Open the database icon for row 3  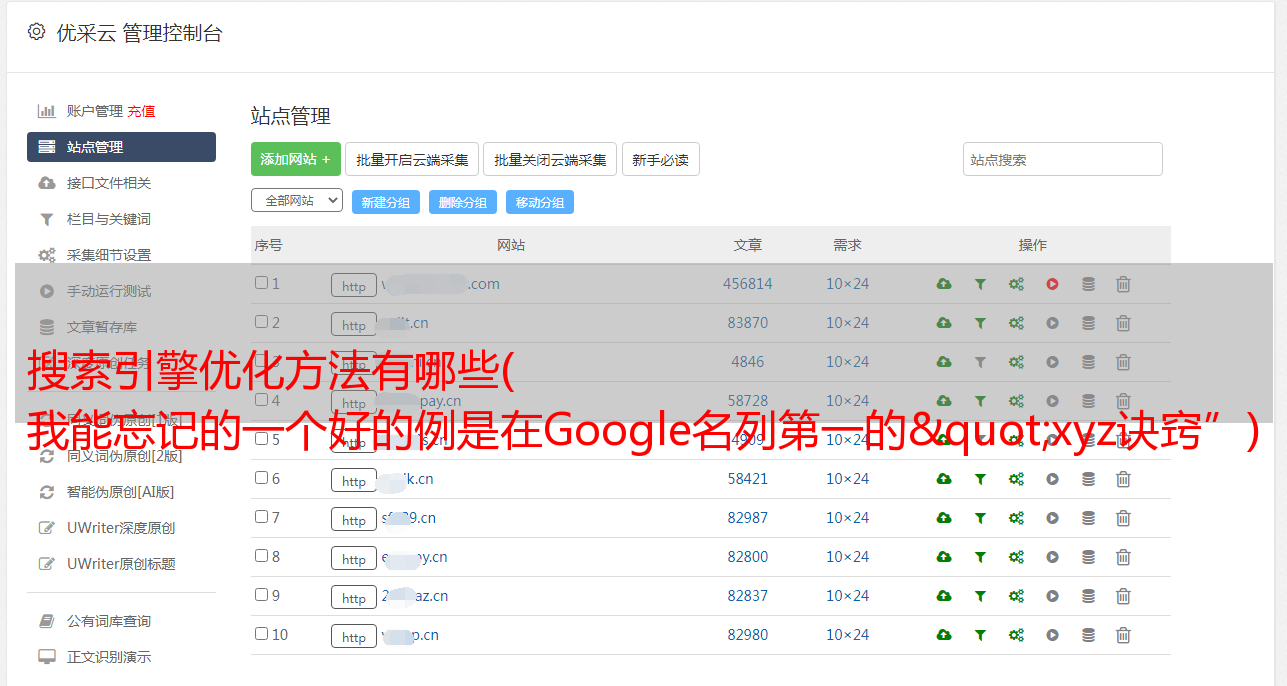click(1088, 362)
